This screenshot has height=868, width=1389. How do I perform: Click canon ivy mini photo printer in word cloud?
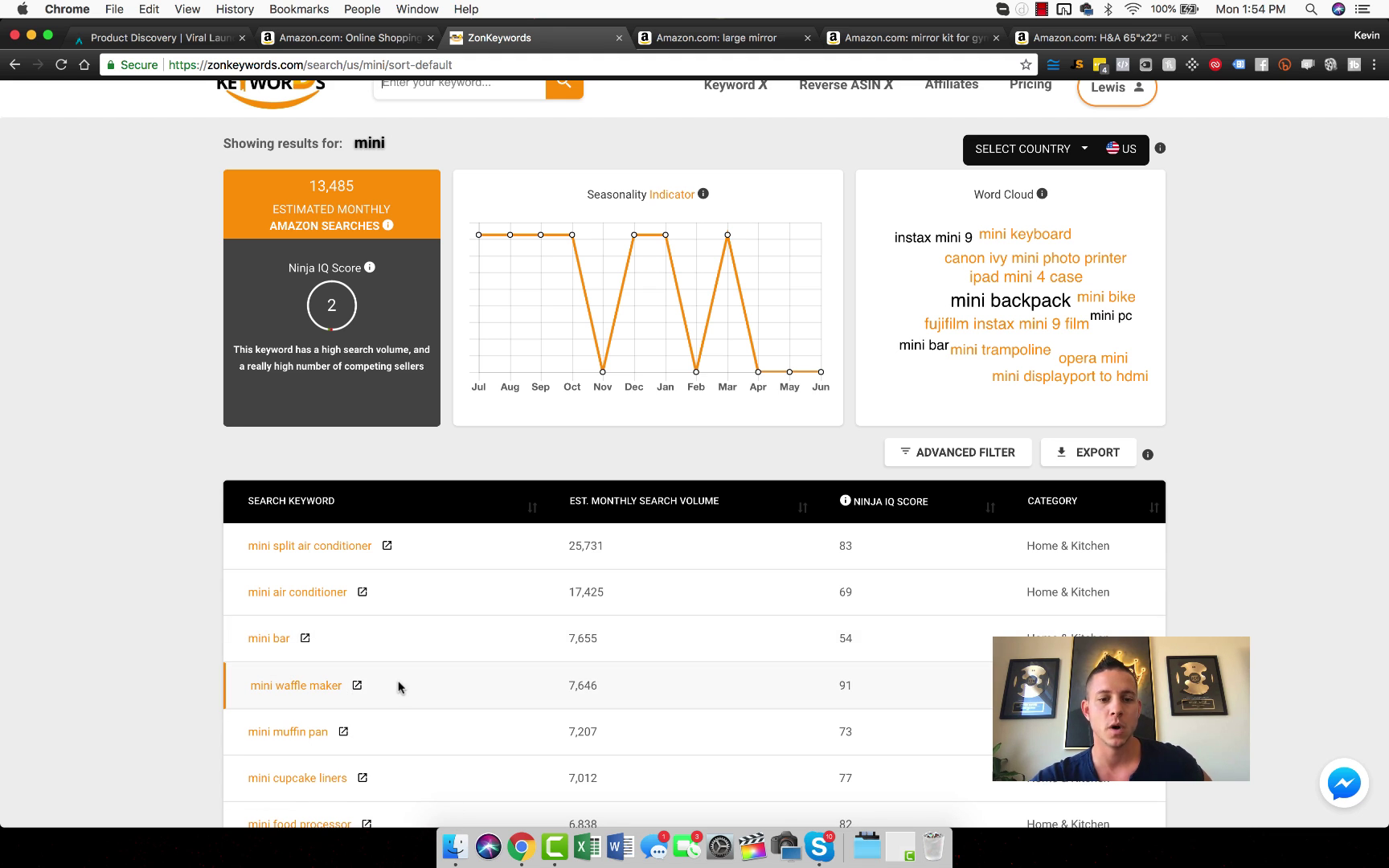[1035, 258]
